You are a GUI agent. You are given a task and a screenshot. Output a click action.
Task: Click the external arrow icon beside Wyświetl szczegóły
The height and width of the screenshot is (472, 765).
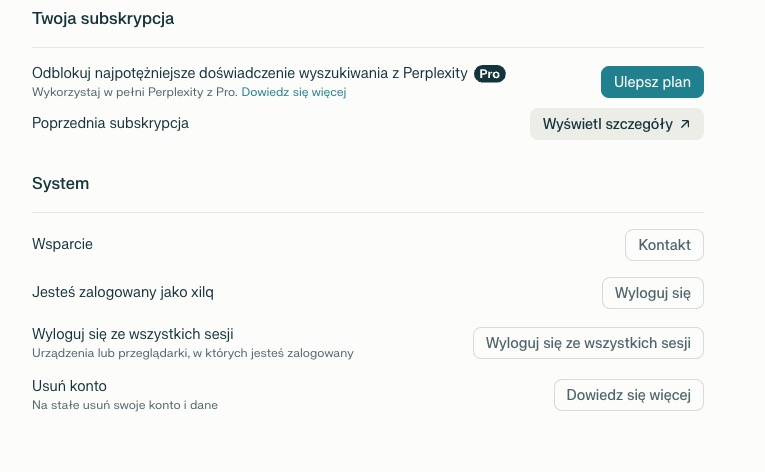point(685,124)
